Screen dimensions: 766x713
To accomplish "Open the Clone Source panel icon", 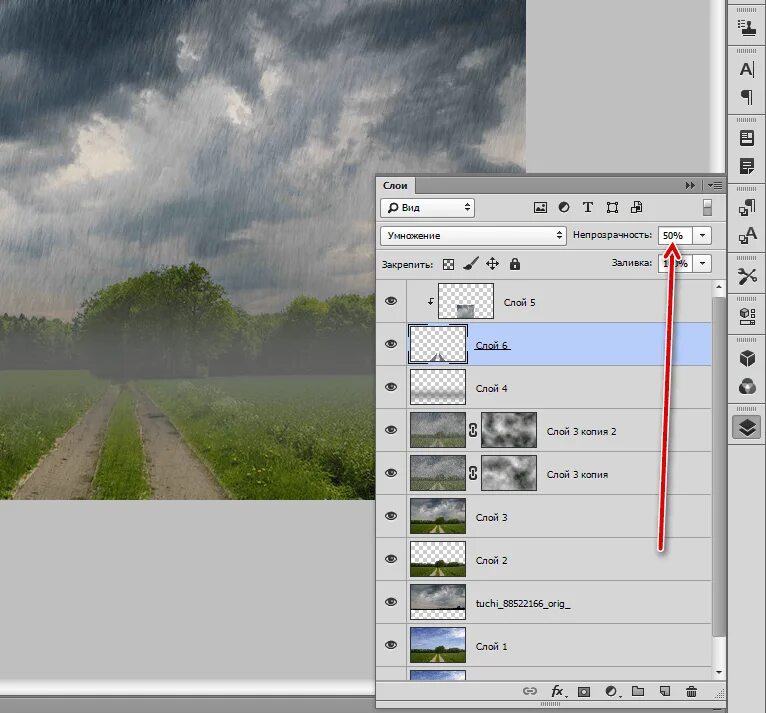I will coord(746,27).
